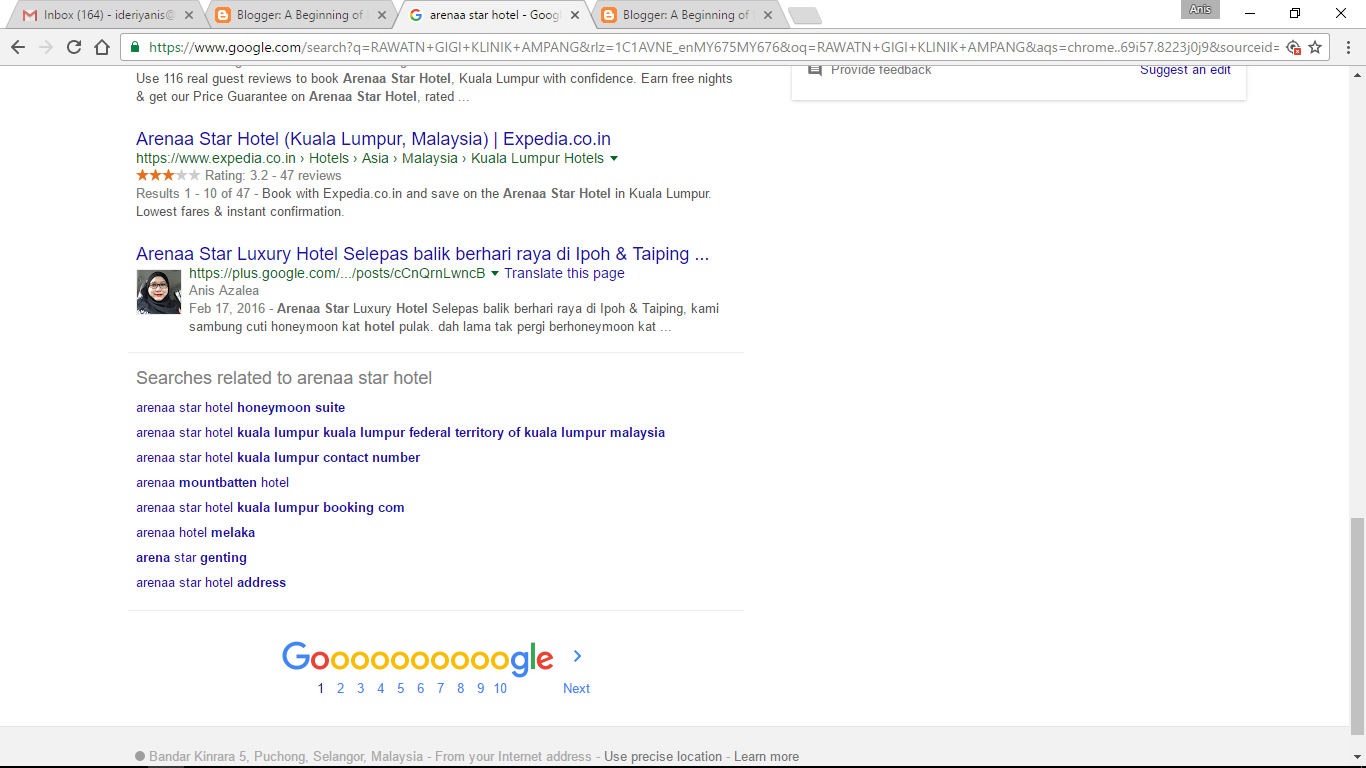Click the address bar URL field
1366x768 pixels.
point(713,47)
